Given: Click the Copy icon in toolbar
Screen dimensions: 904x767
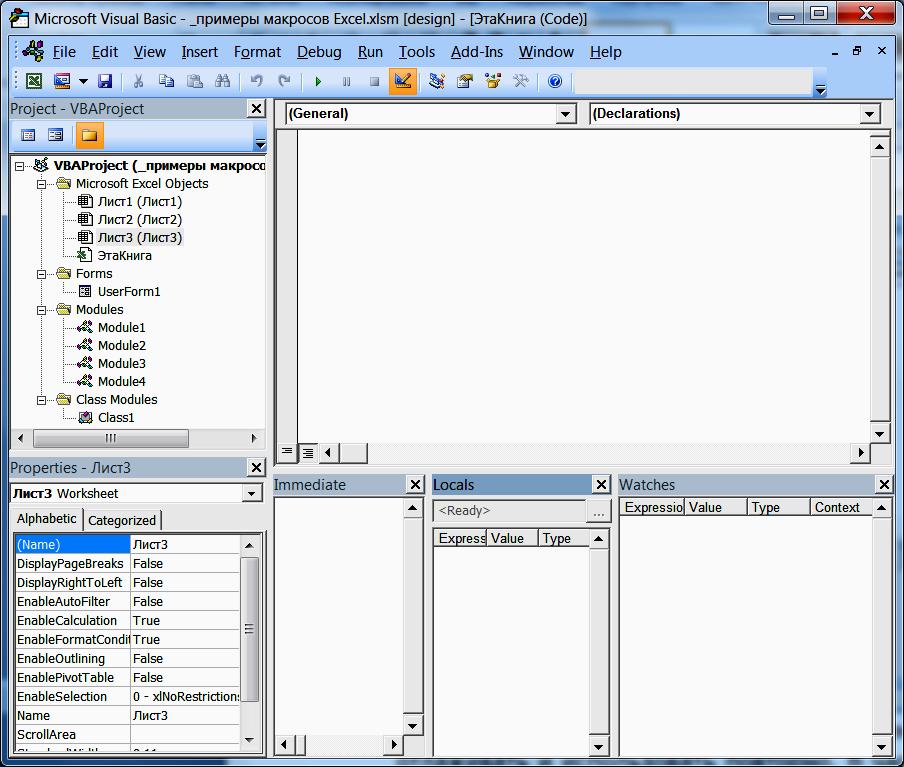Looking at the screenshot, I should pos(166,81).
